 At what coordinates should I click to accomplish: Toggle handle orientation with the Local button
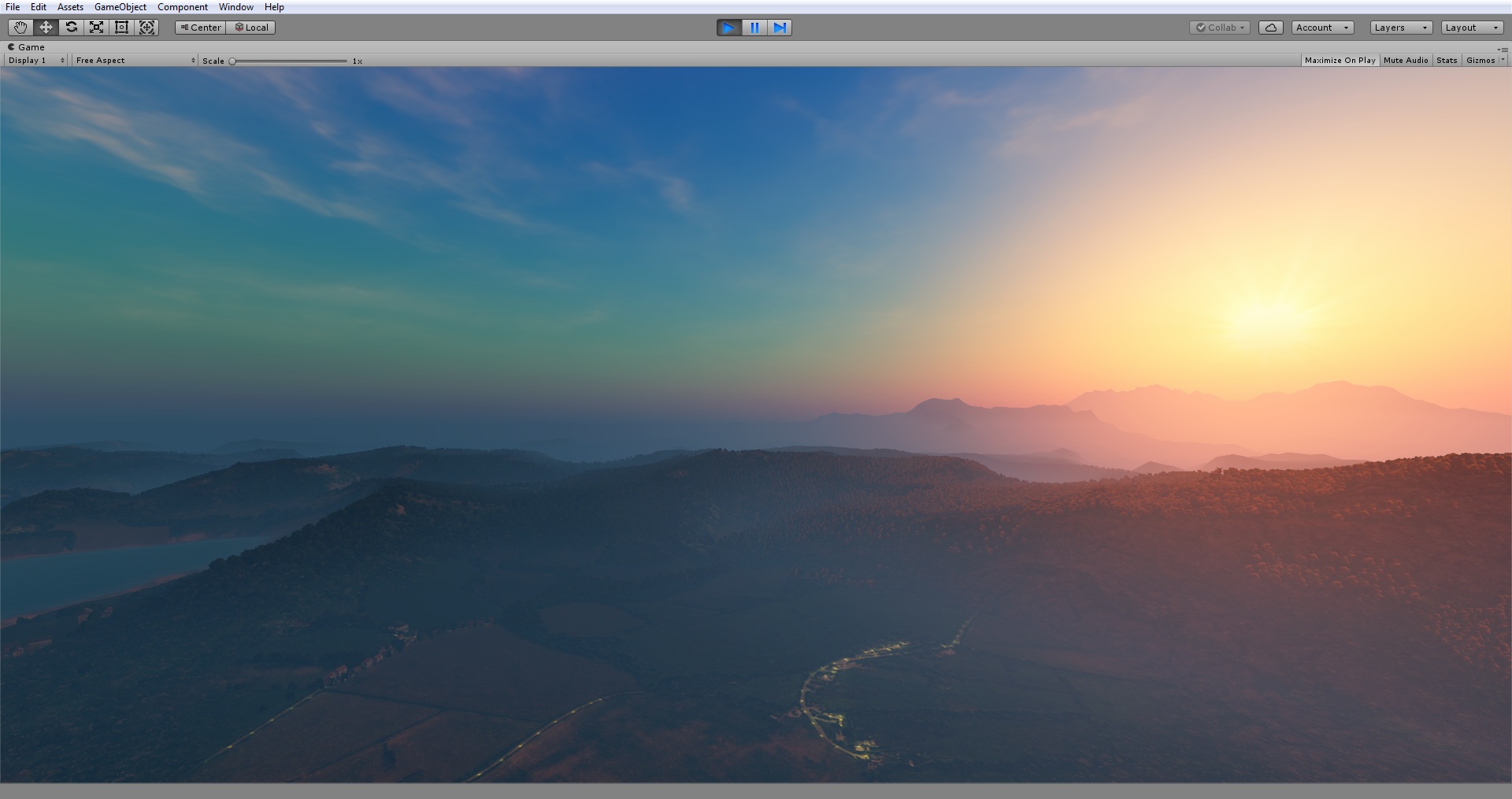click(x=251, y=27)
